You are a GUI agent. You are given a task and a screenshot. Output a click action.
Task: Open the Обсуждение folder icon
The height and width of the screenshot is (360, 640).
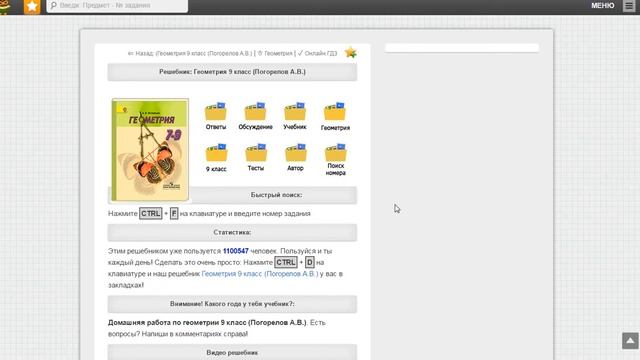coord(256,111)
